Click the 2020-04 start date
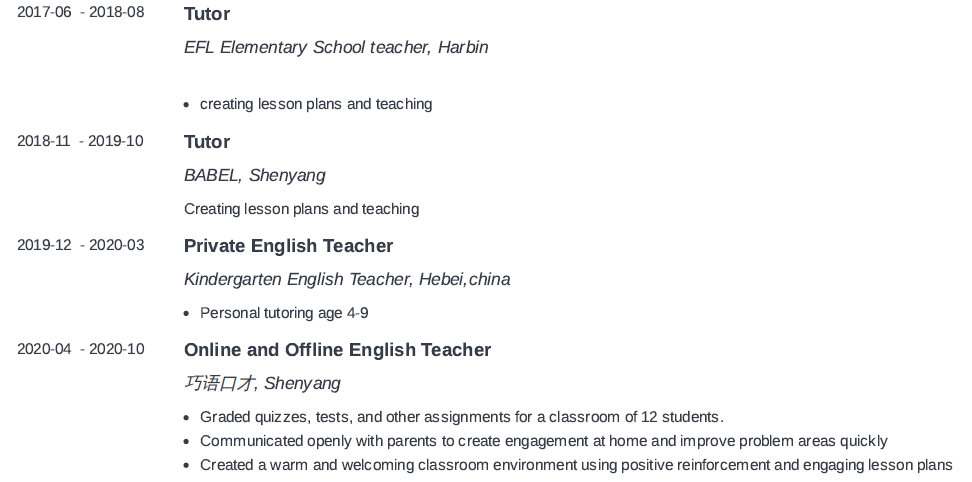 (44, 349)
